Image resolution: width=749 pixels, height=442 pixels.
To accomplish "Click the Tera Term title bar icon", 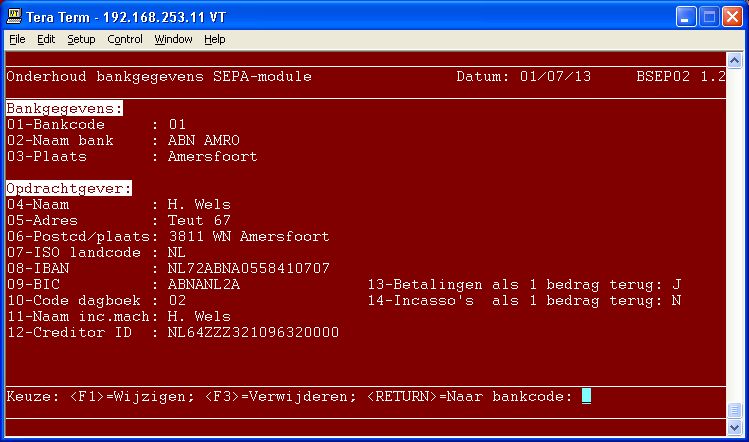I will click(x=14, y=16).
